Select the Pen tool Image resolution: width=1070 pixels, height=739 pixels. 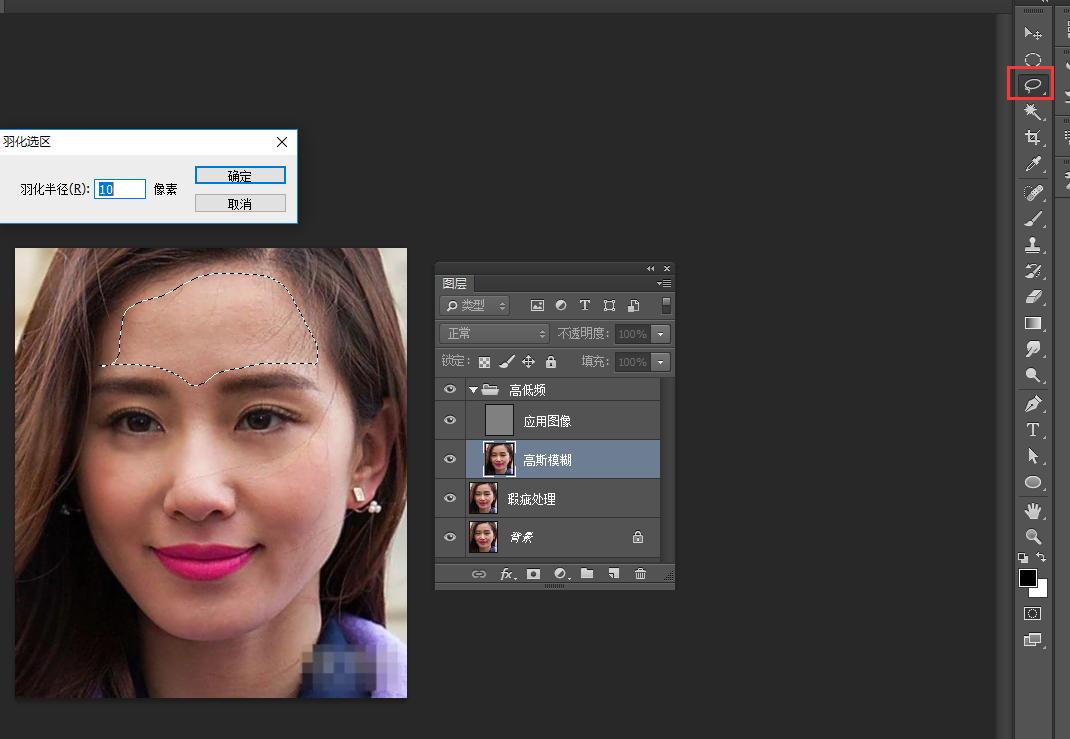click(x=1032, y=404)
